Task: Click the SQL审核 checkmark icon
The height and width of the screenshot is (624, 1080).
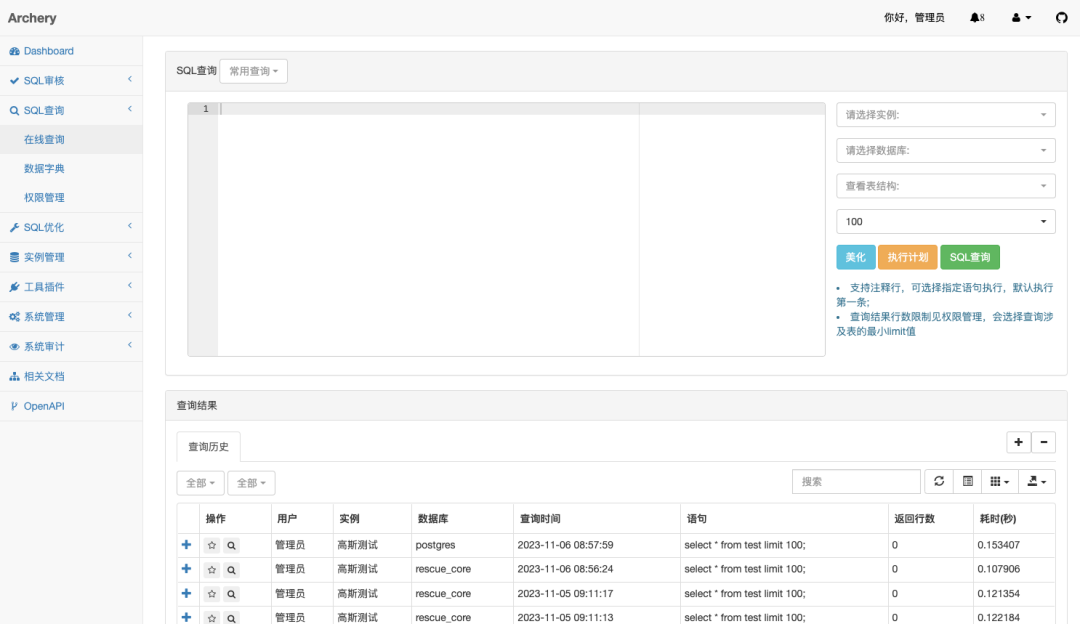Action: tap(14, 81)
